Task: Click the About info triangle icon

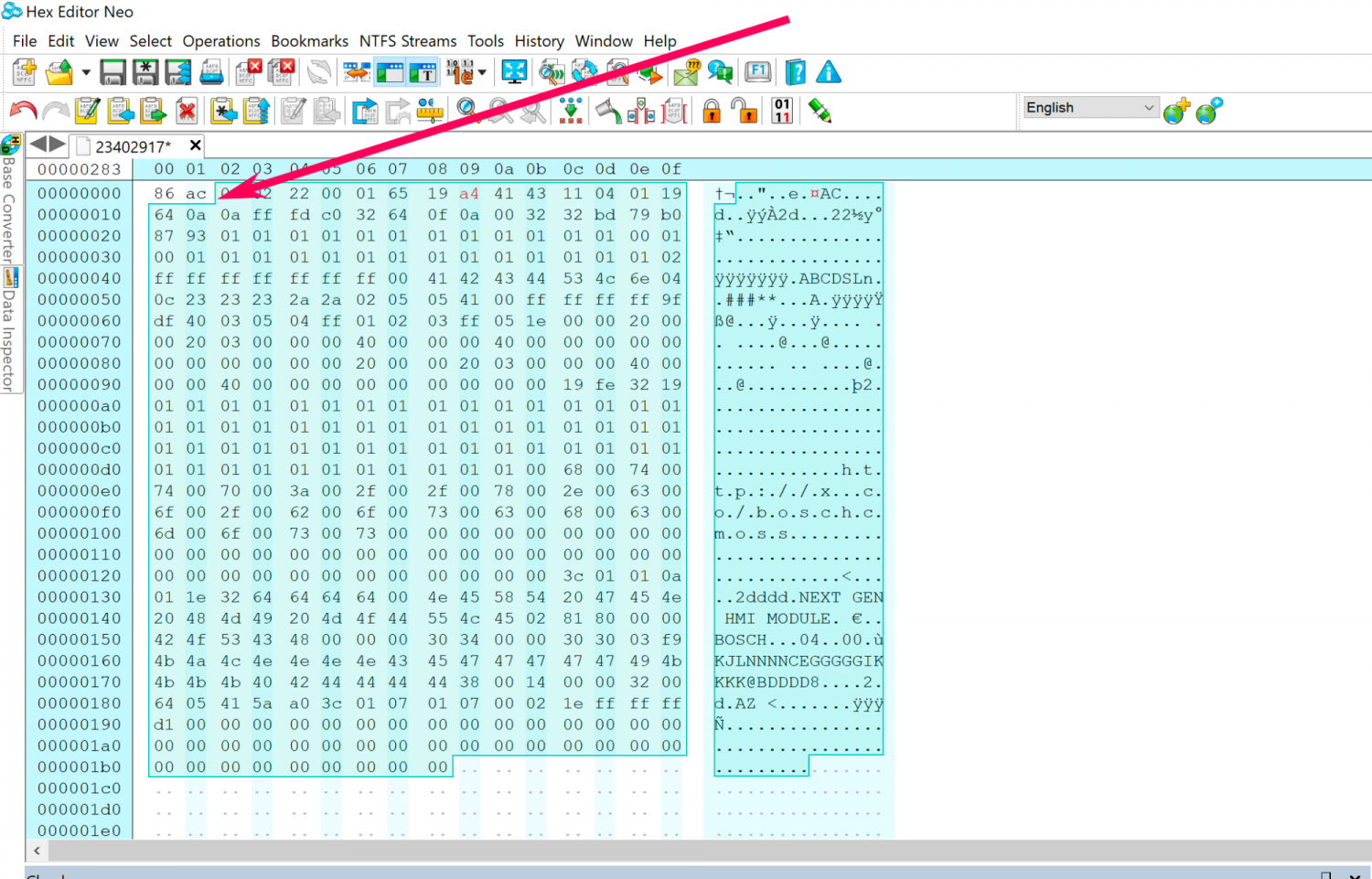Action: tap(829, 72)
